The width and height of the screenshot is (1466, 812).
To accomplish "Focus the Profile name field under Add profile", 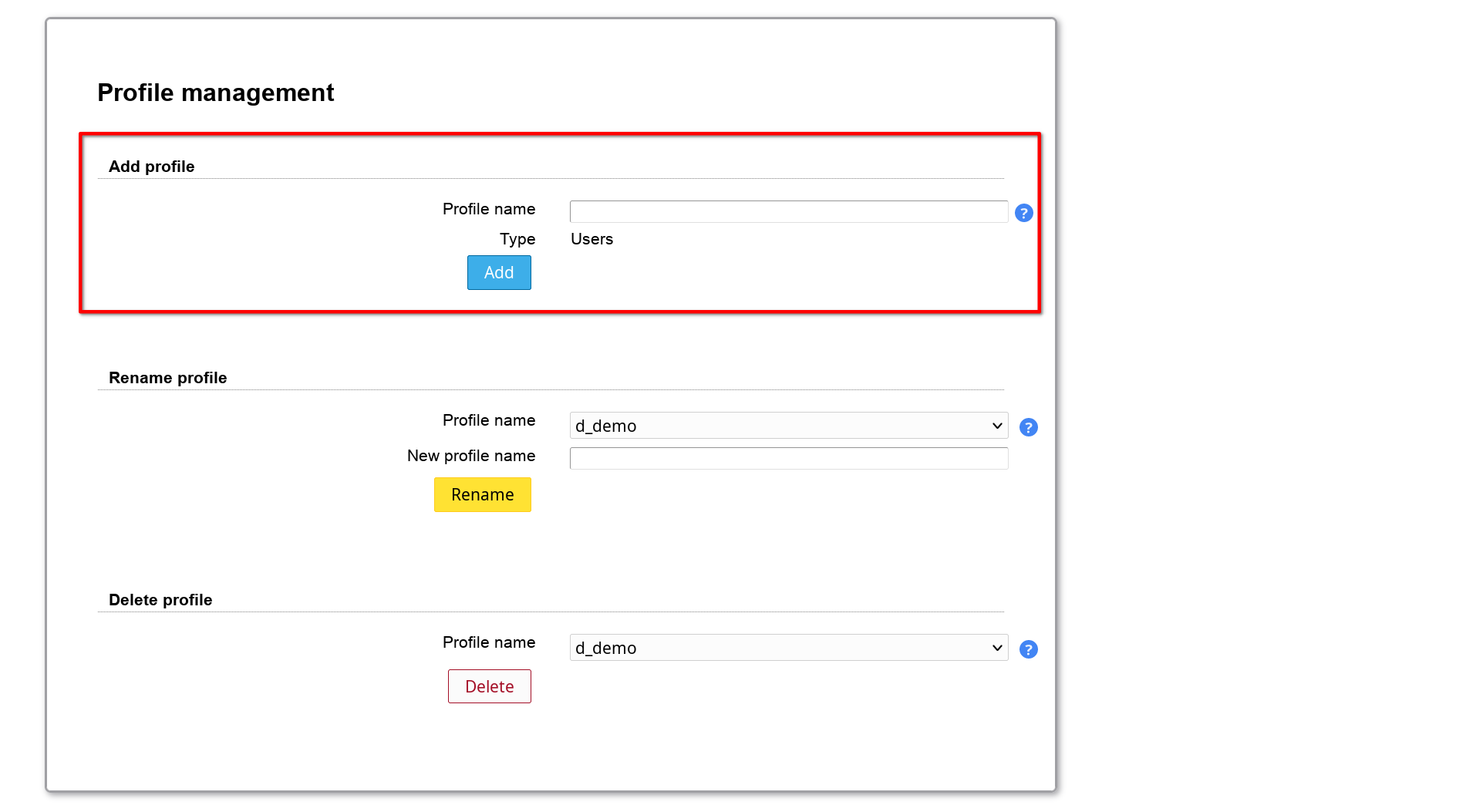I will point(788,212).
